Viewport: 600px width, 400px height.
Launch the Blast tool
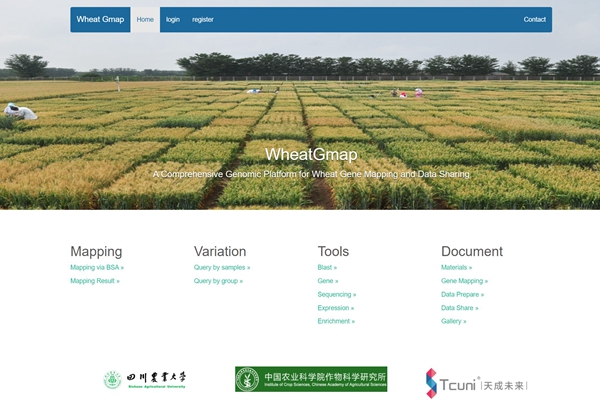(327, 268)
